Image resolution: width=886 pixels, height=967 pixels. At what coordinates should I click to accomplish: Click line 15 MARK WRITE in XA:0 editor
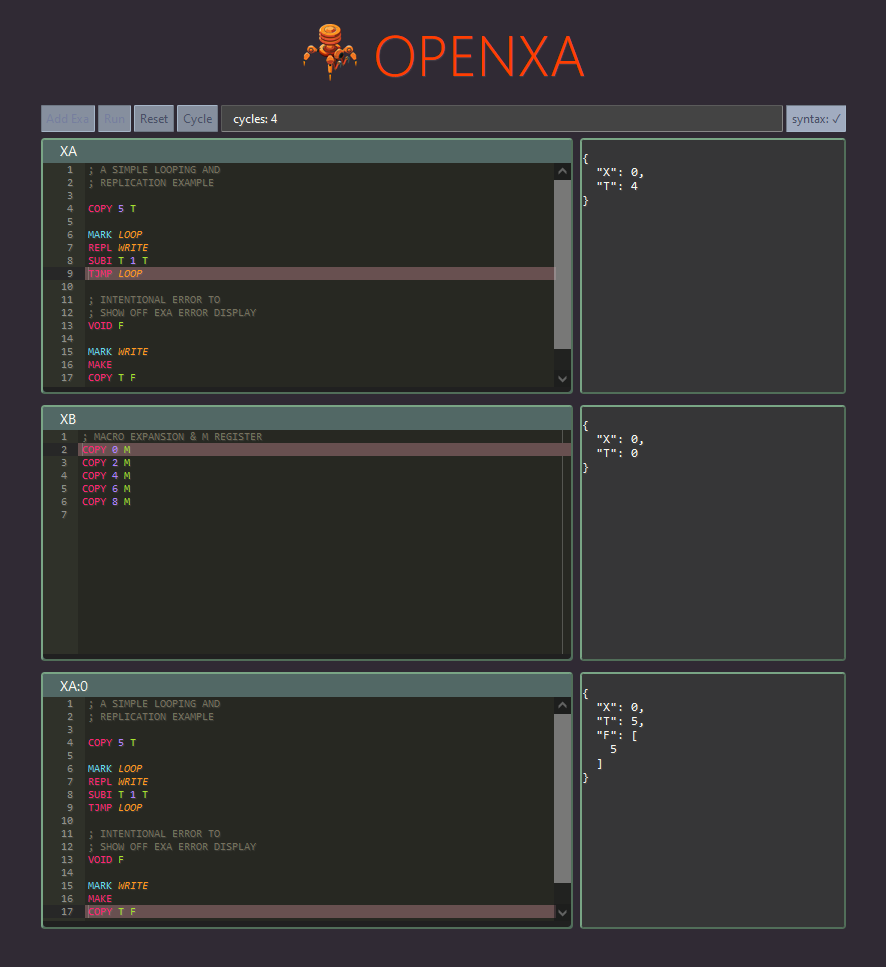pyautogui.click(x=118, y=886)
